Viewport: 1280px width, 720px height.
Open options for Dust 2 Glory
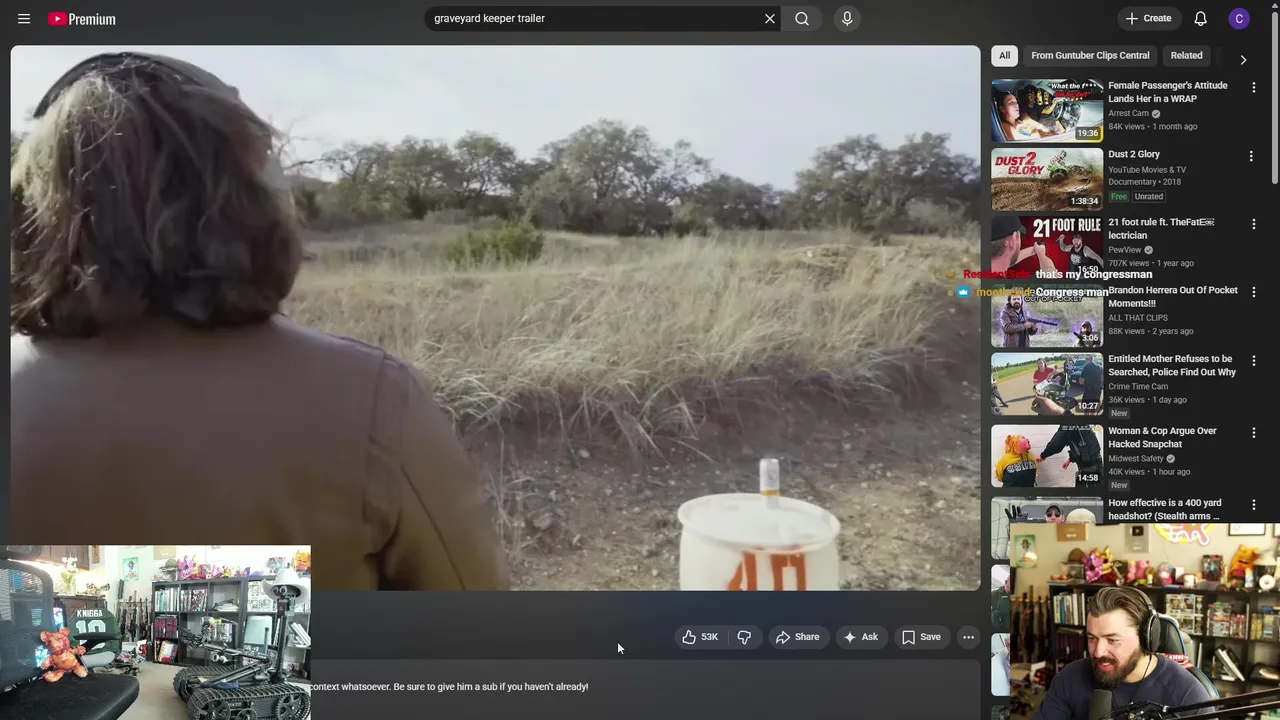[x=1250, y=156]
